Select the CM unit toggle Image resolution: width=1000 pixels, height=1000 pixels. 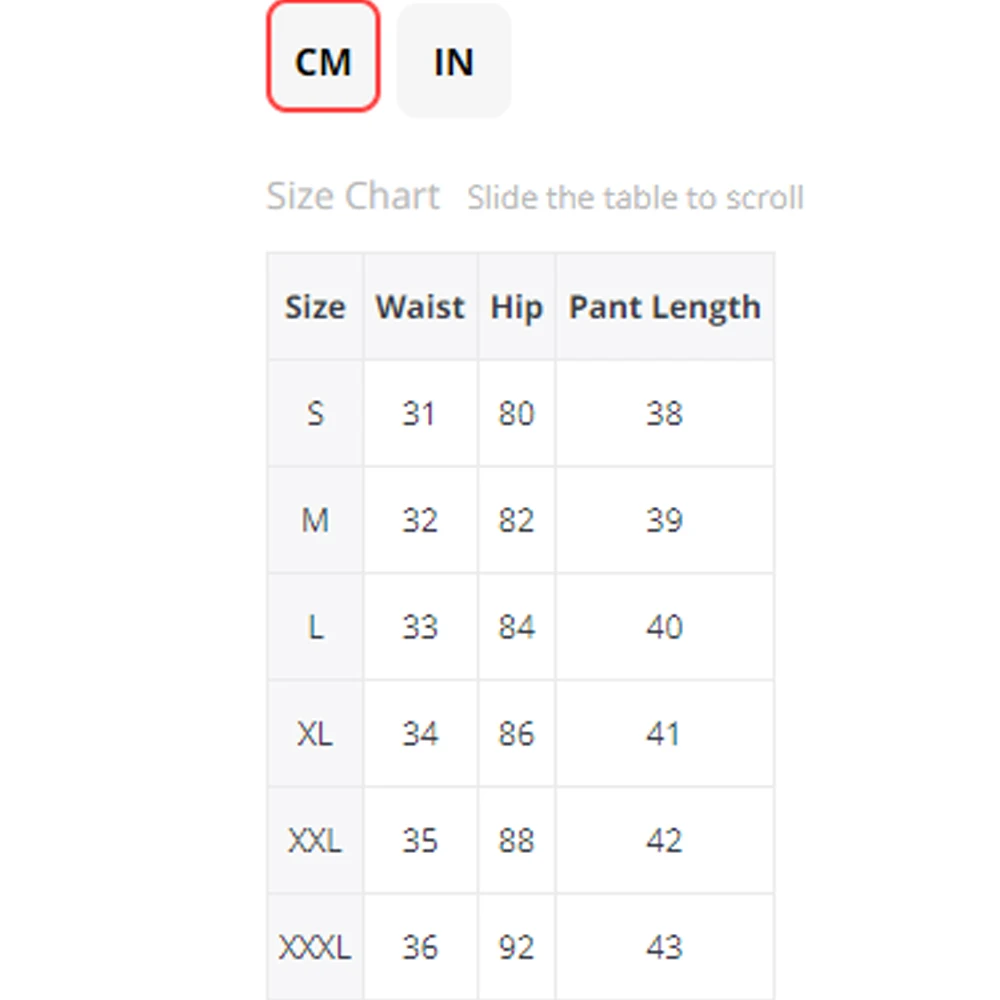323,61
